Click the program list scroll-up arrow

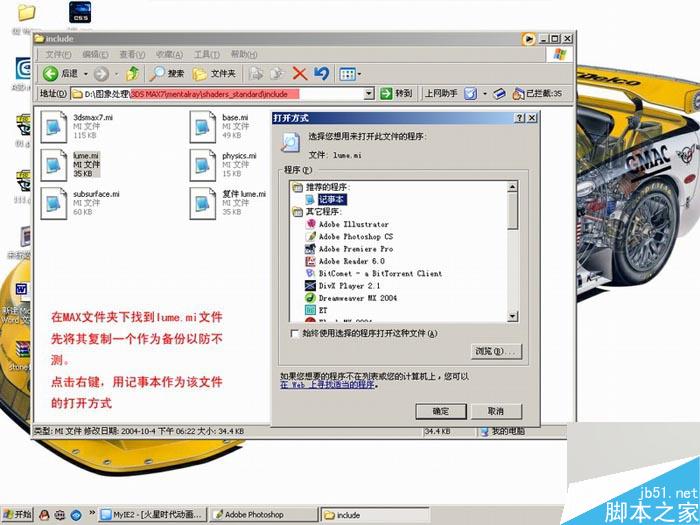pyautogui.click(x=512, y=187)
